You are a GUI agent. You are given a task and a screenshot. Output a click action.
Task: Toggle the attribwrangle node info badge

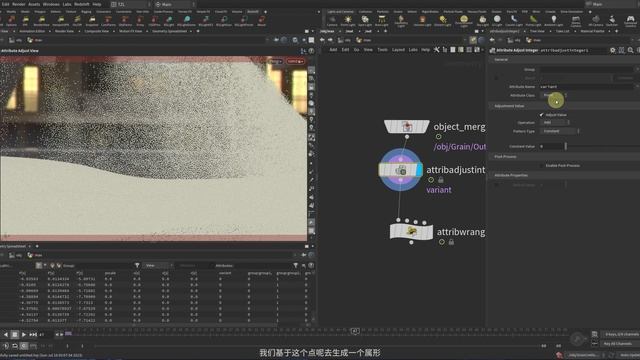(x=442, y=242)
